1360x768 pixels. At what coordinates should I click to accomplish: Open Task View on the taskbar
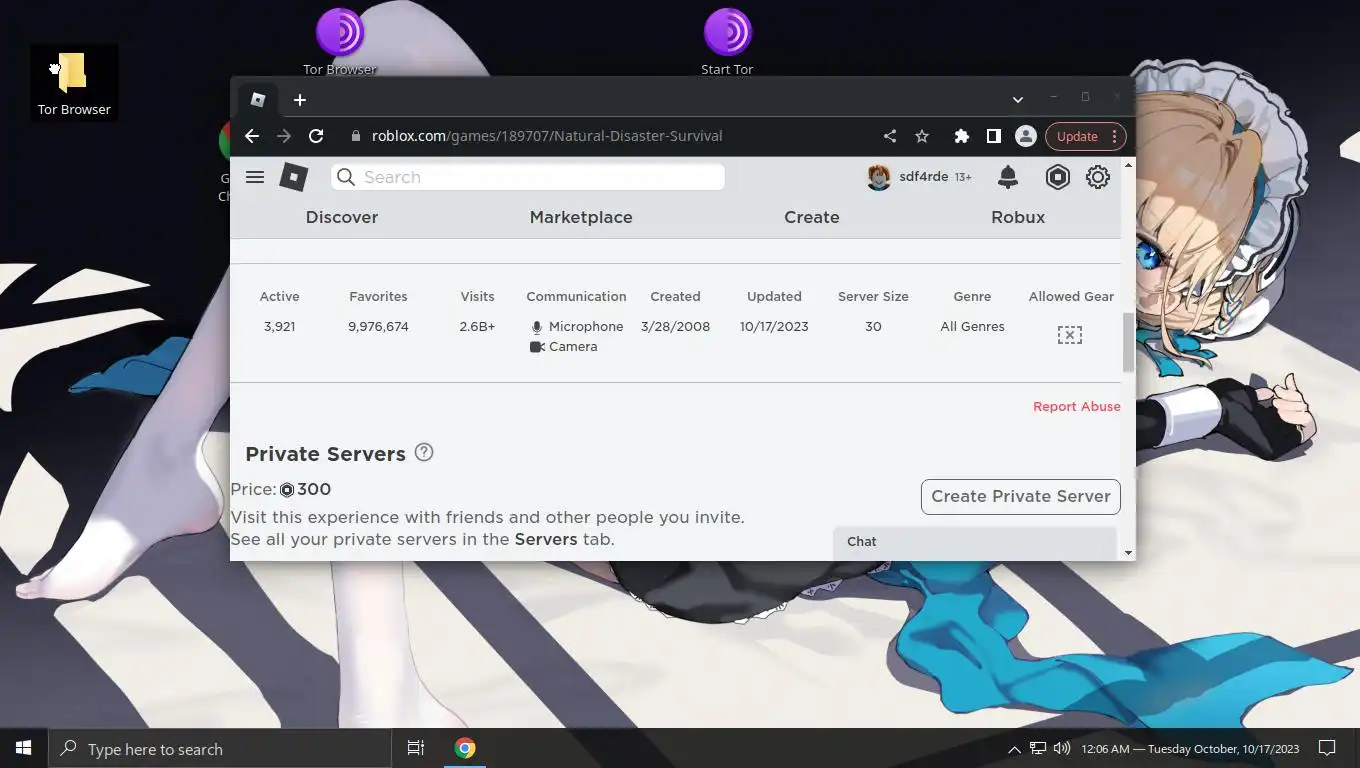click(x=416, y=748)
